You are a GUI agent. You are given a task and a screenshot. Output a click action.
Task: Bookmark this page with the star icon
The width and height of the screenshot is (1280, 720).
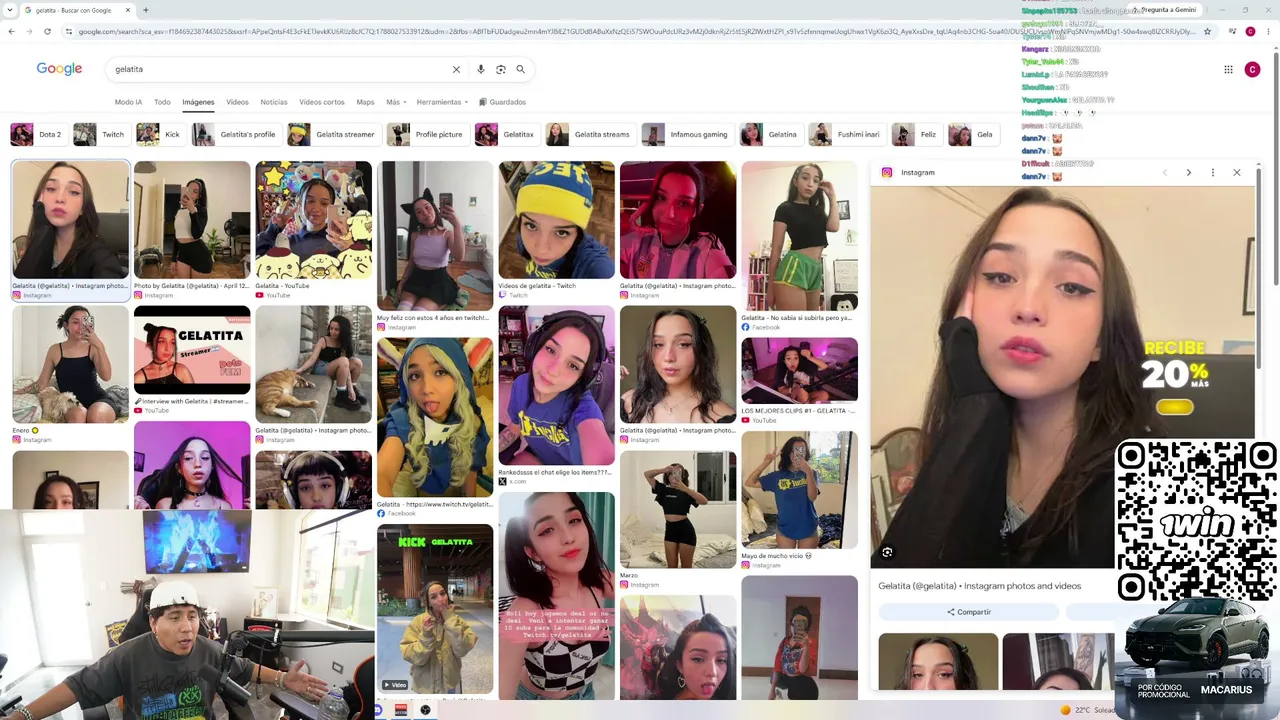click(x=1207, y=31)
